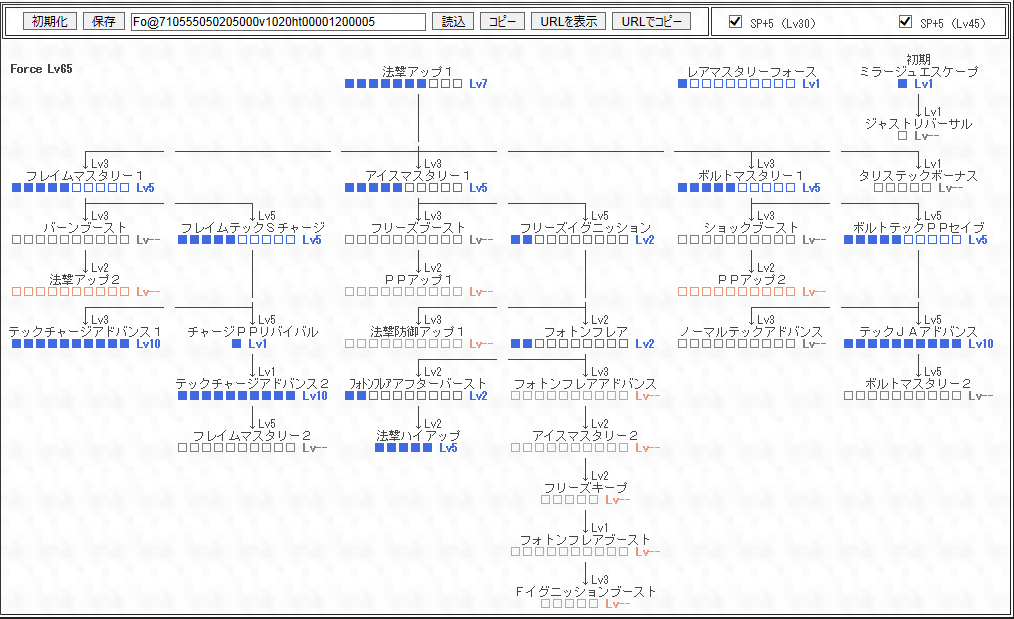Click the タリステックボーナス skill name
This screenshot has height=619, width=1014.
point(918,175)
